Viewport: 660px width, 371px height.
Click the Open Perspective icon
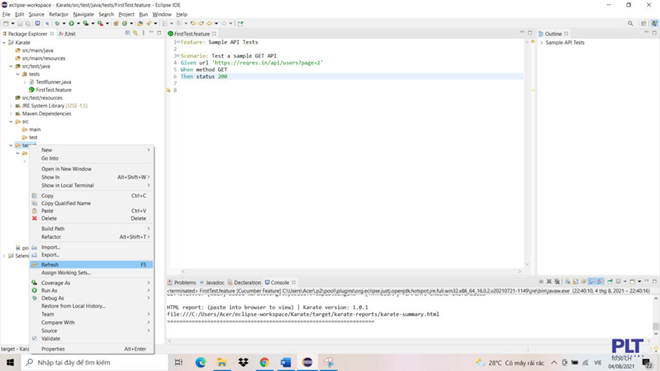point(644,24)
